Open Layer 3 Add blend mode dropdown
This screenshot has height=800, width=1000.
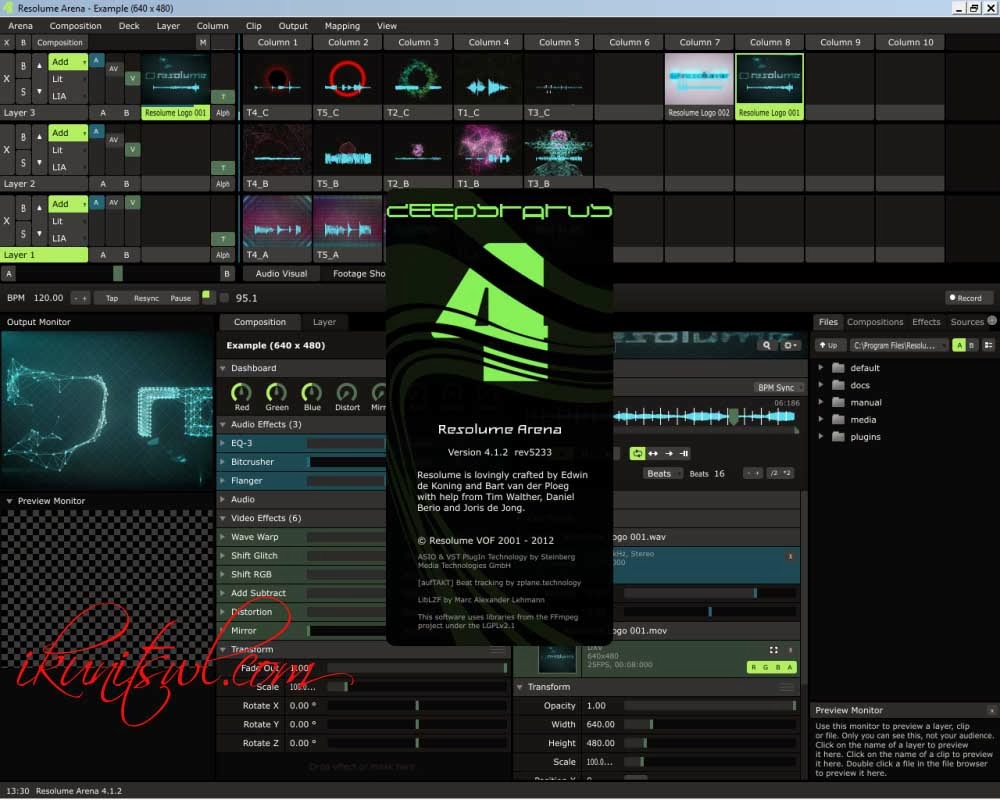pos(68,62)
